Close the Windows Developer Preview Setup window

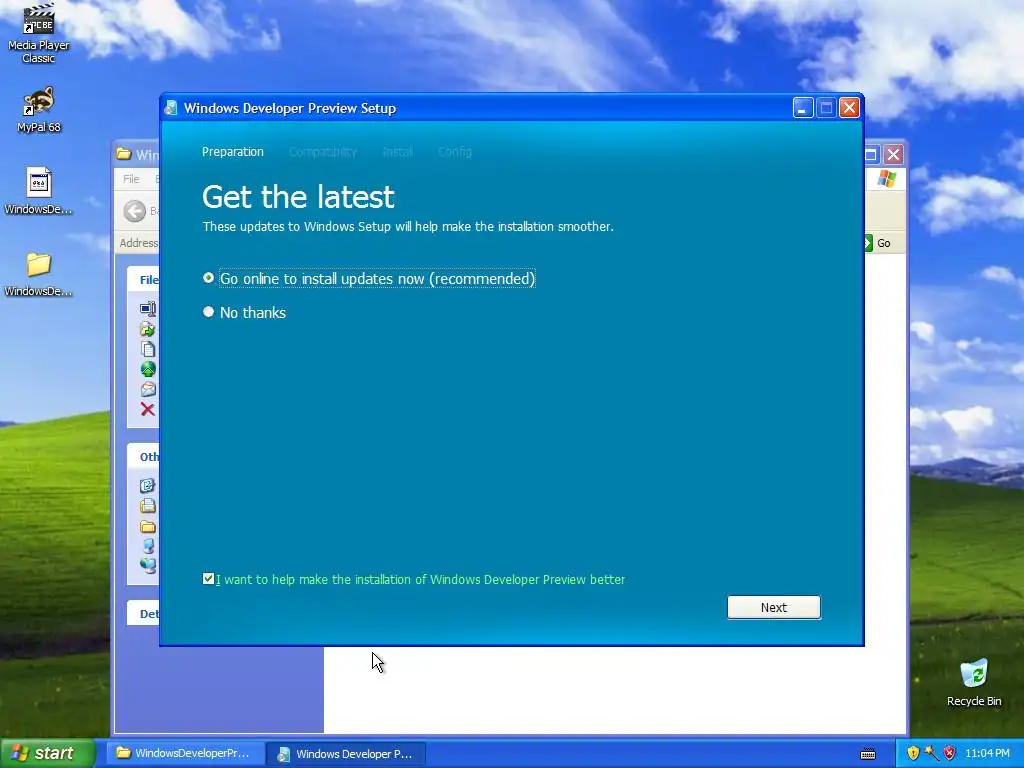click(849, 108)
